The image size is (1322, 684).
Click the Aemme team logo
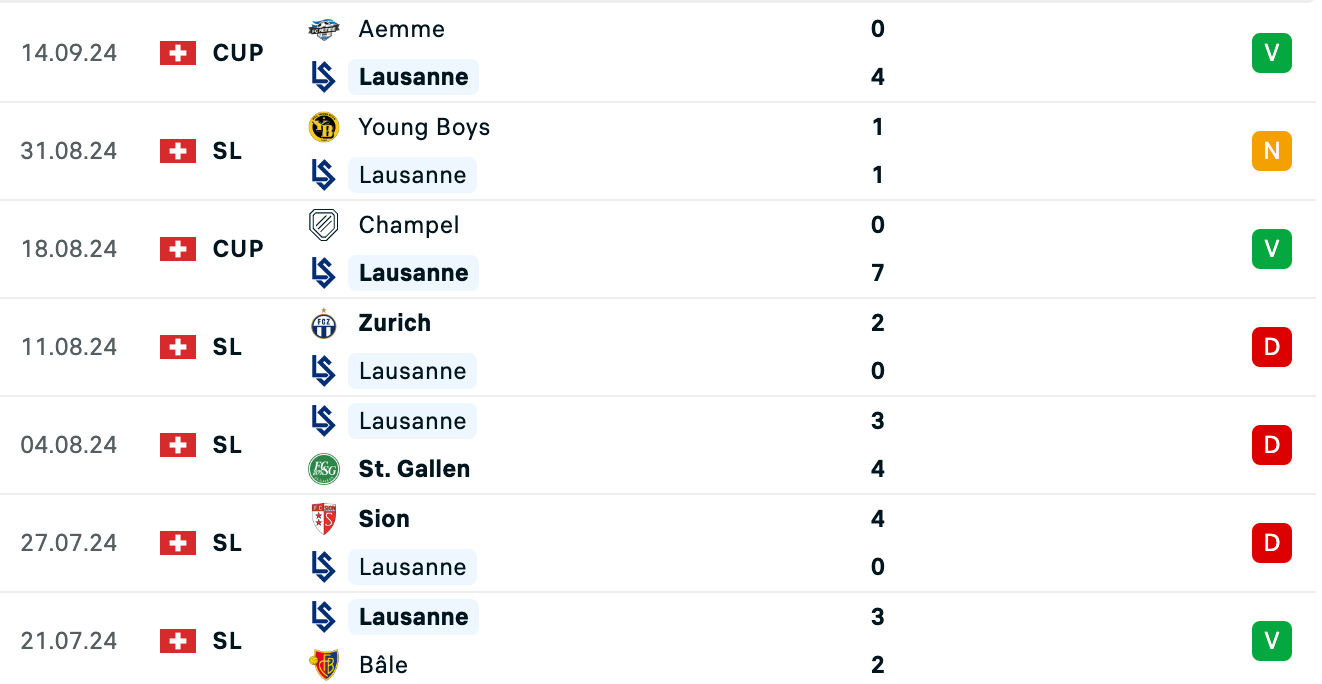coord(324,29)
